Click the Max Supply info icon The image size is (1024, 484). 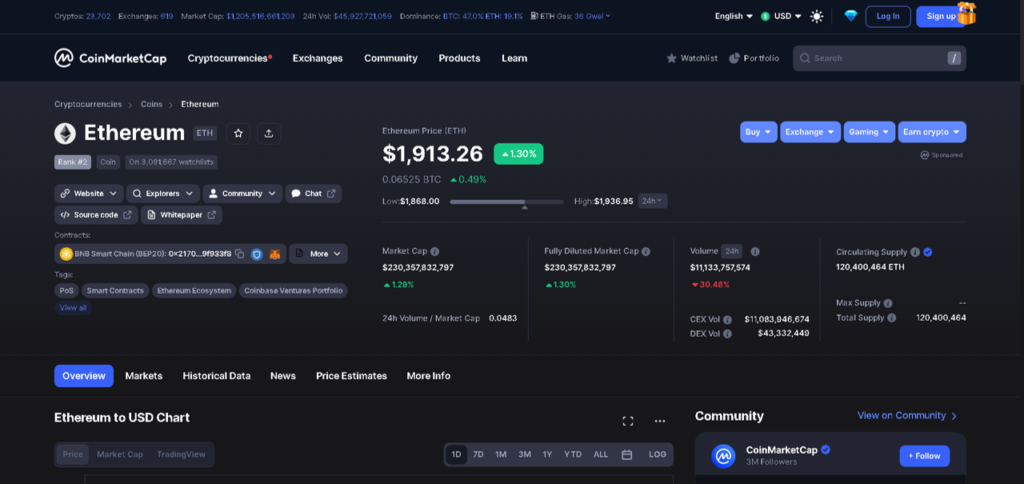[x=888, y=303]
